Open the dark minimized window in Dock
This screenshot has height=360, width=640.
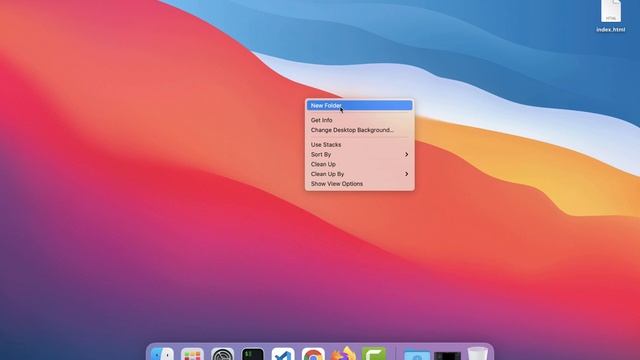pos(447,355)
